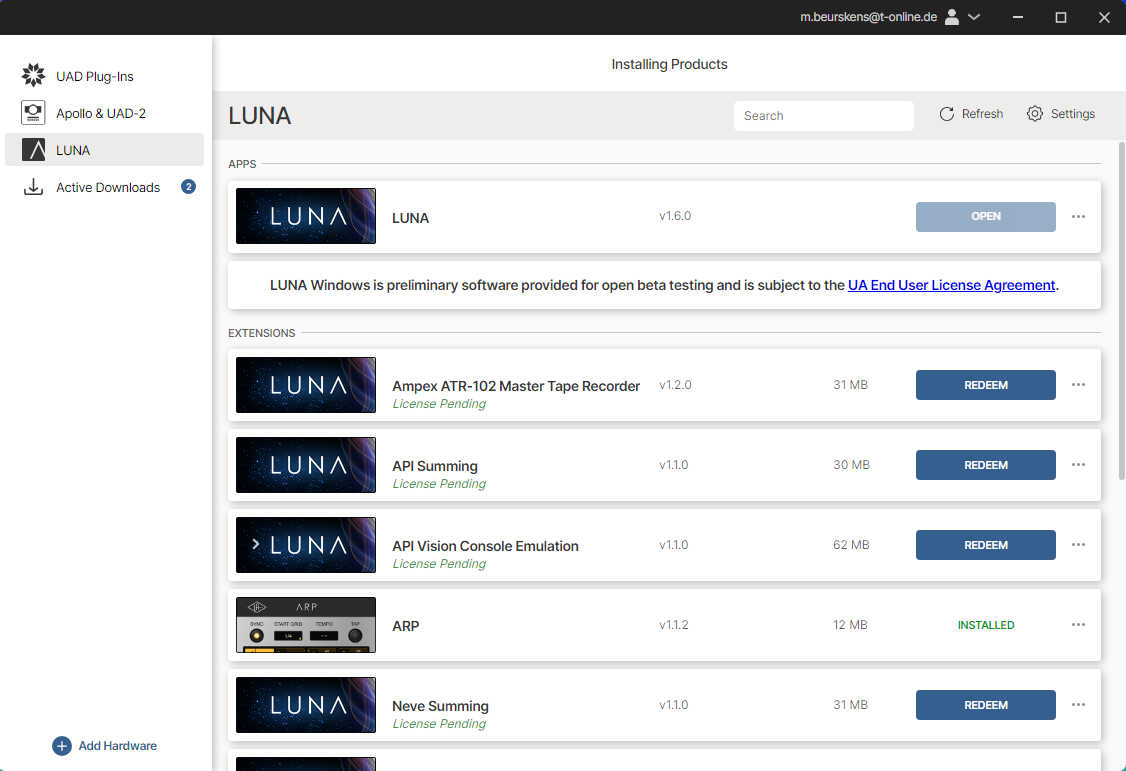Click the API Summing thumbnail image
Viewport: 1126px width, 771px height.
pos(306,464)
